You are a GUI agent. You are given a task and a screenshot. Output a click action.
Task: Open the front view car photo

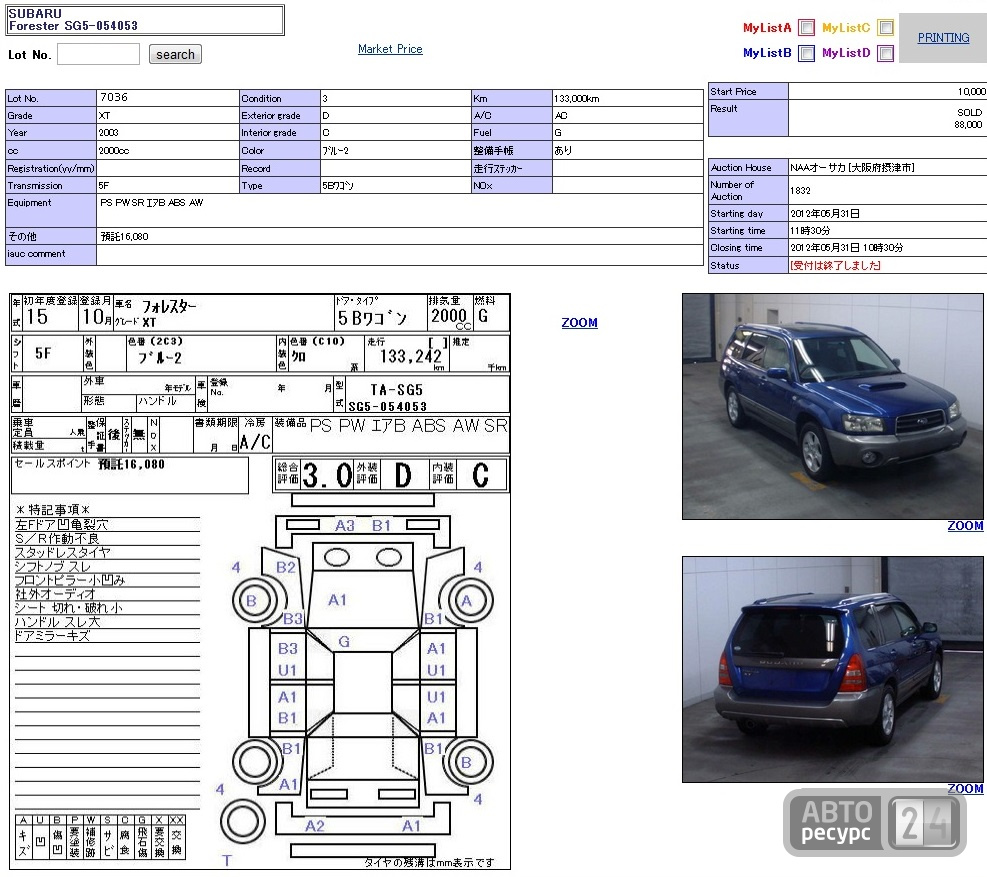click(833, 406)
